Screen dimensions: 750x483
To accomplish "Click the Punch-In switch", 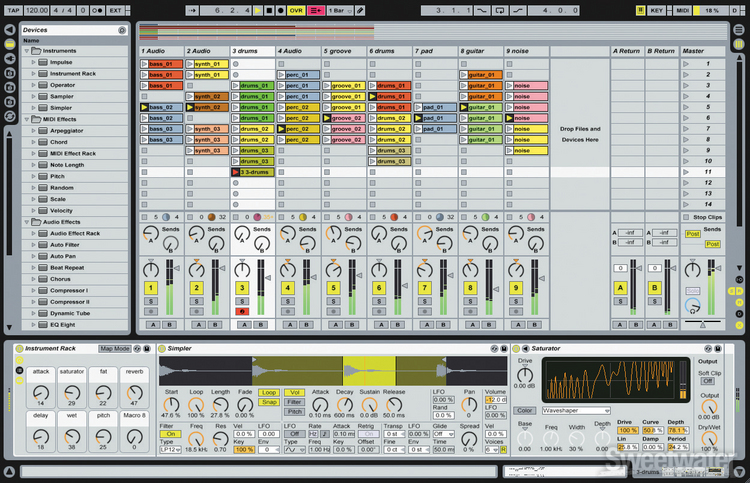I will click(482, 10).
